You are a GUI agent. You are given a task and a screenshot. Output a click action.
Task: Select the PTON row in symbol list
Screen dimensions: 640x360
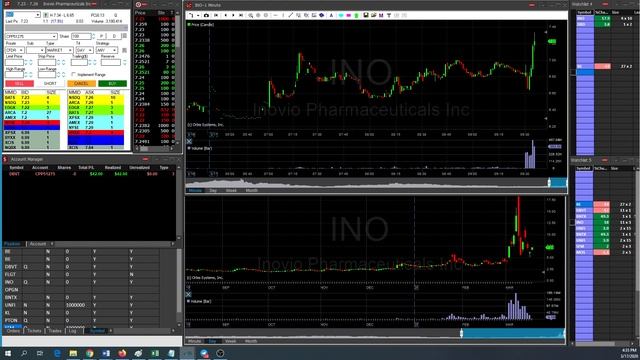click(x=82, y=320)
